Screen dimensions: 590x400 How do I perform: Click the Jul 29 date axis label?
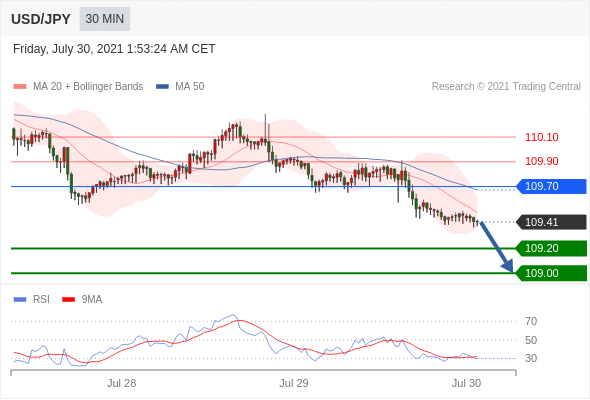pos(294,383)
